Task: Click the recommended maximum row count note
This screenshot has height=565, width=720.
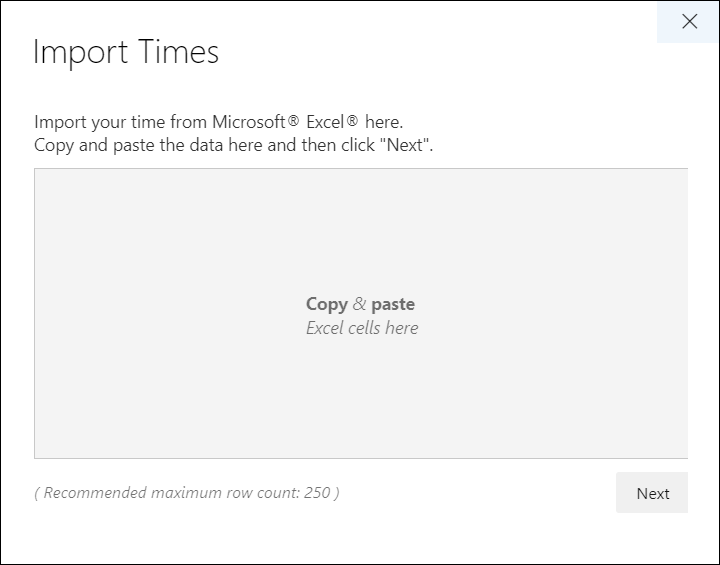Action: [x=187, y=492]
